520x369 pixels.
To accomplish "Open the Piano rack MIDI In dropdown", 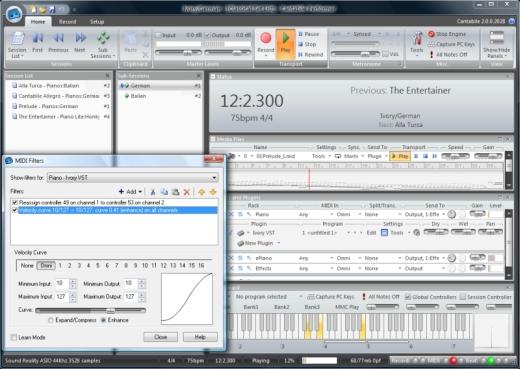I will tap(316, 214).
